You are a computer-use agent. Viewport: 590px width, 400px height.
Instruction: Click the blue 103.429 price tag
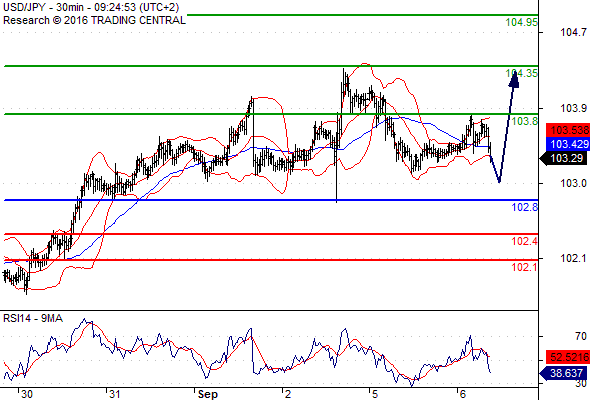click(x=568, y=144)
